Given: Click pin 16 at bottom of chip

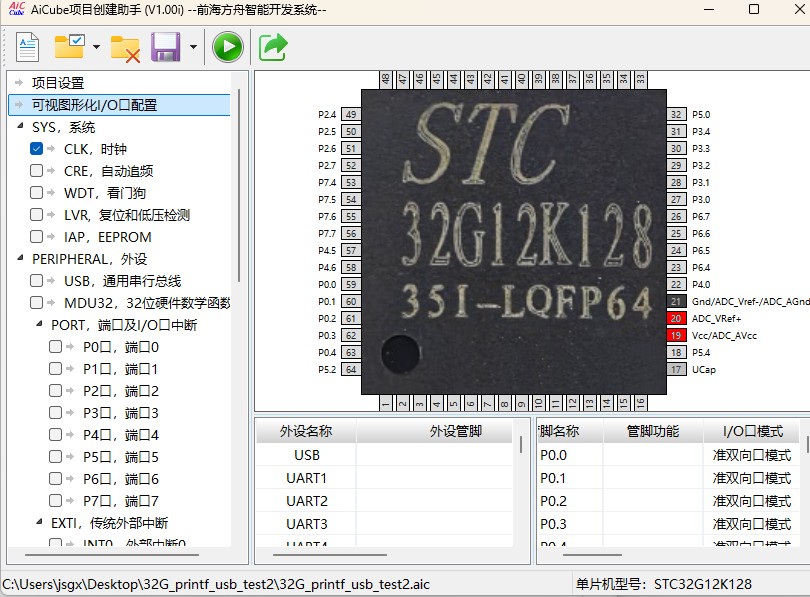Looking at the screenshot, I should pyautogui.click(x=641, y=403).
